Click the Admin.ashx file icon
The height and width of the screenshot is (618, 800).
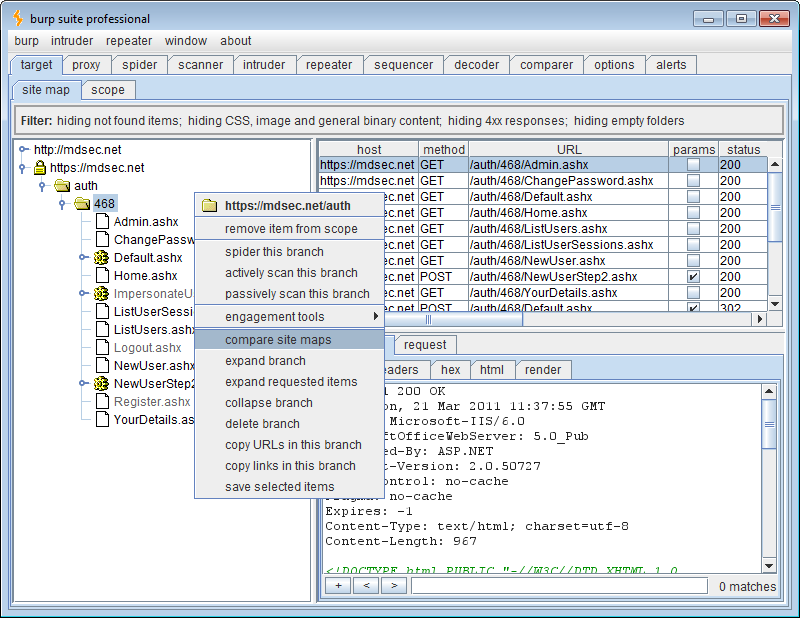tap(103, 221)
